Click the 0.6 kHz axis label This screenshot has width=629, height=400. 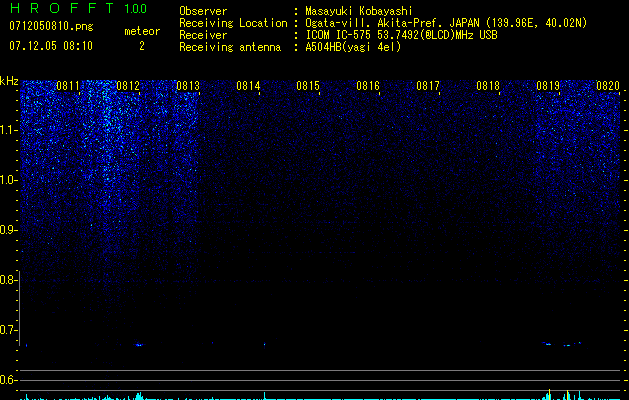tap(8, 380)
